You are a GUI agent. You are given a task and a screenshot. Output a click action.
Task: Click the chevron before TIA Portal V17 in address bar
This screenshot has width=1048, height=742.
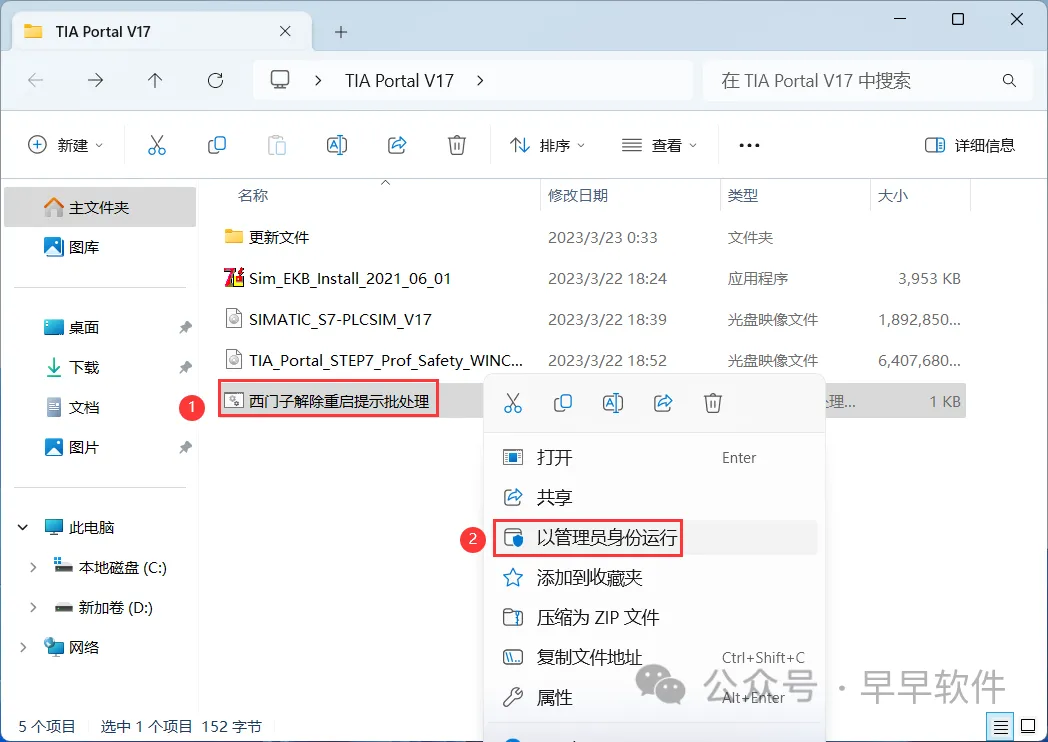pos(318,81)
